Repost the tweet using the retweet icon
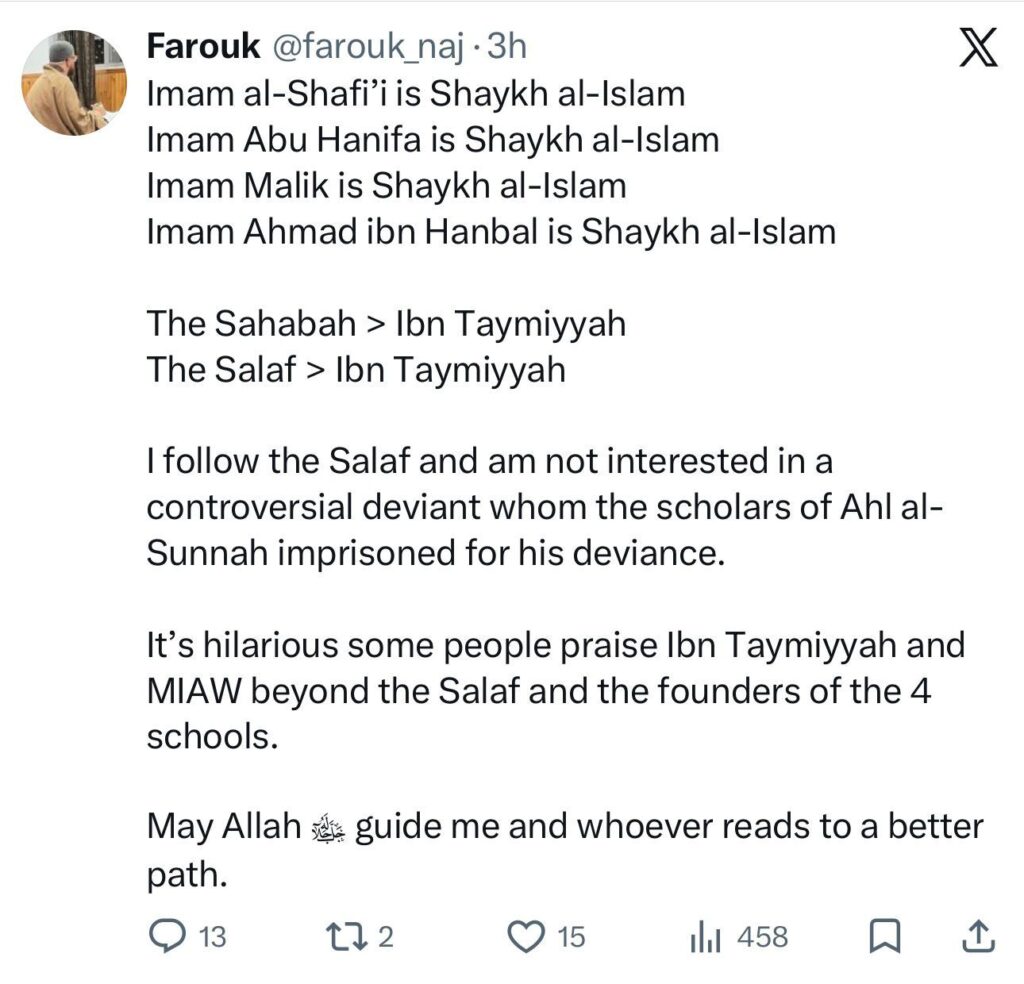Image resolution: width=1024 pixels, height=984 pixels. (x=348, y=936)
